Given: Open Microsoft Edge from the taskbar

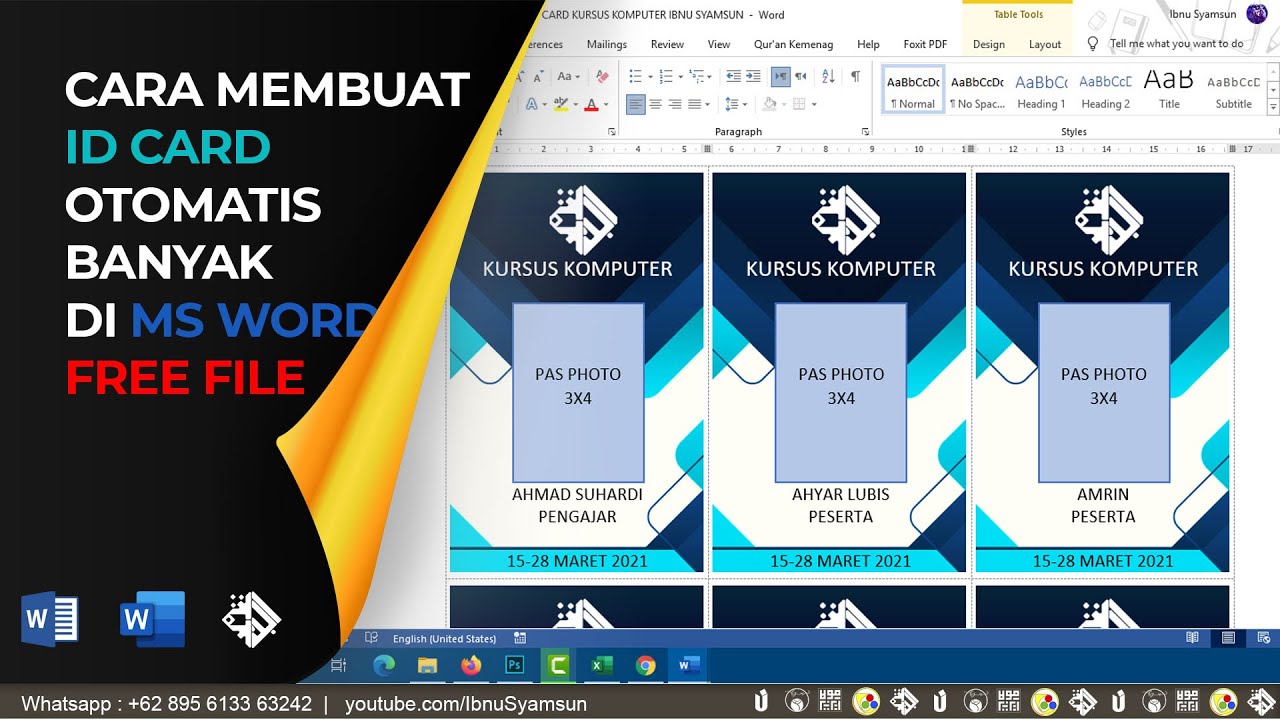Looking at the screenshot, I should 384,665.
